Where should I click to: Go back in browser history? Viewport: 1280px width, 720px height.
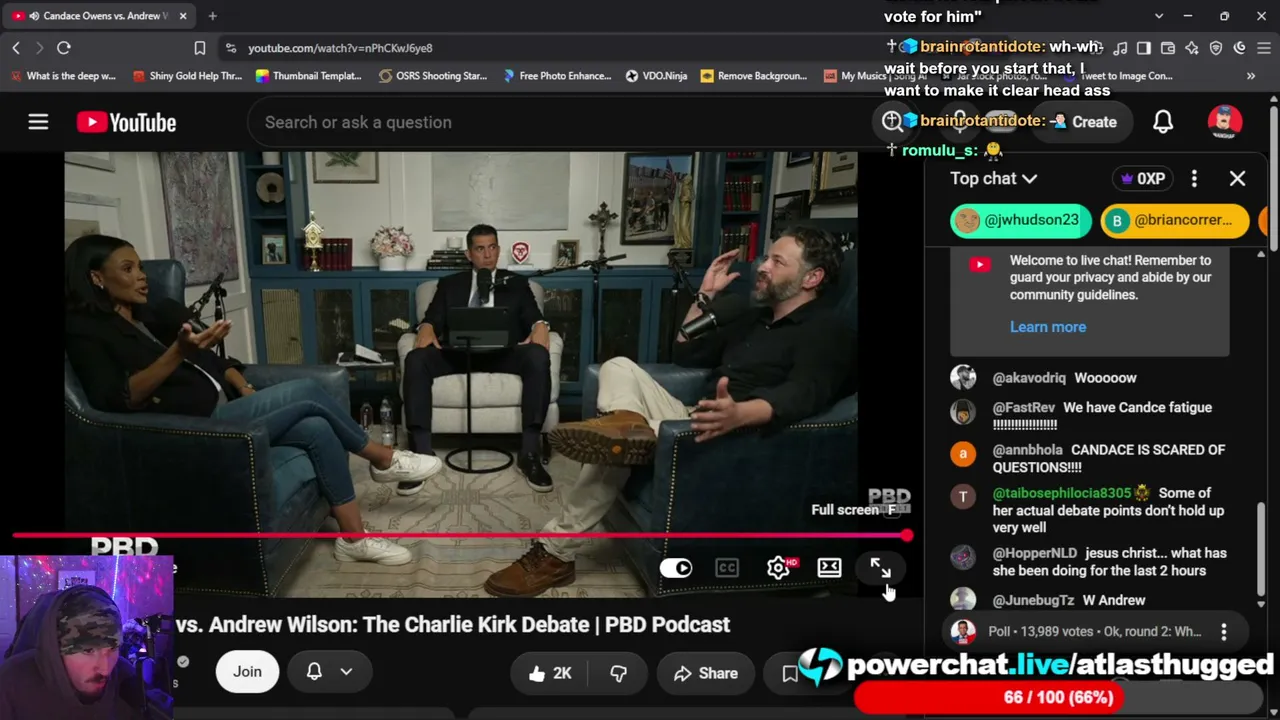[16, 48]
